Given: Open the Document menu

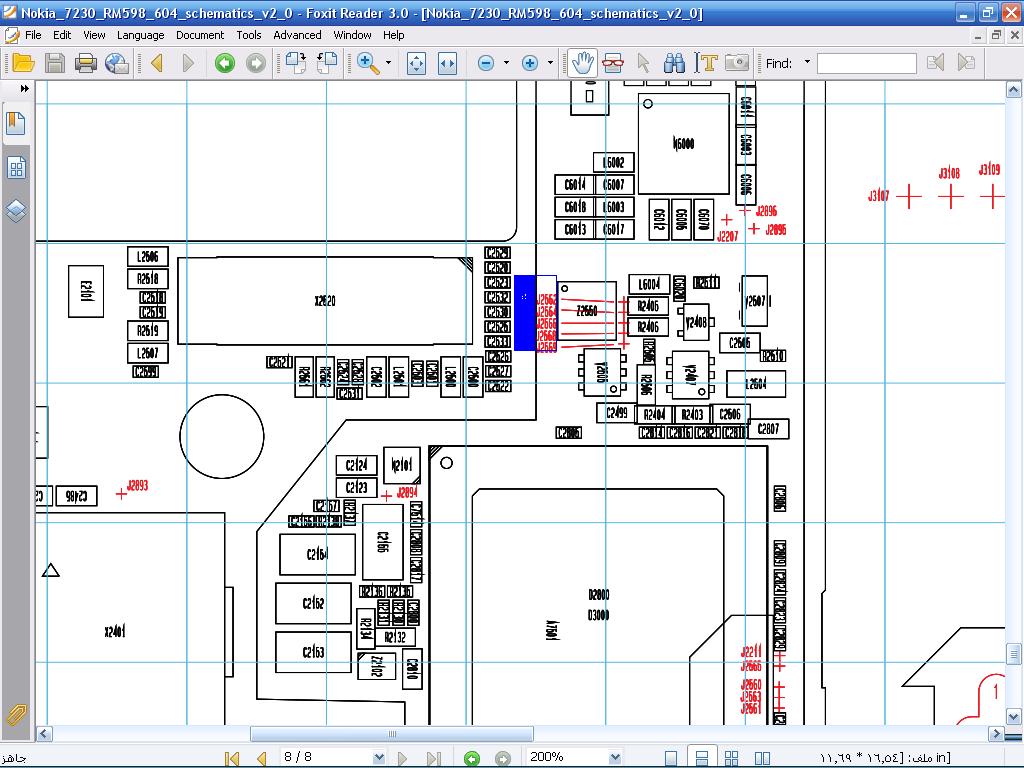Looking at the screenshot, I should pos(200,35).
